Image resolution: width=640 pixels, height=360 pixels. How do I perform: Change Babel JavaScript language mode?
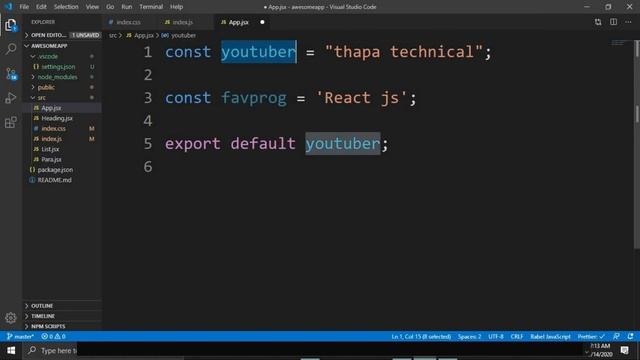[x=550, y=336]
